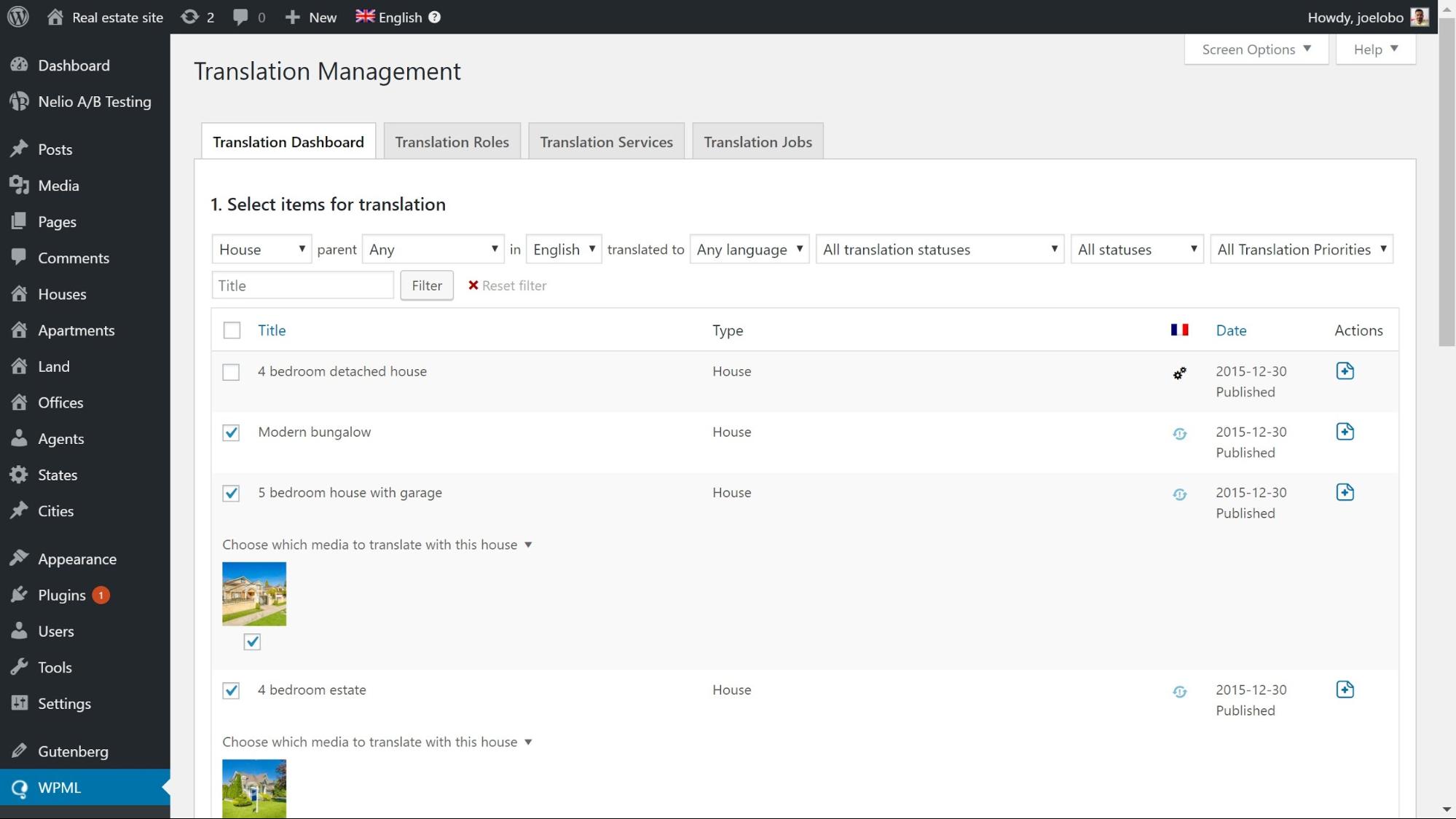Screen dimensions: 1456x819
Task: Switch to the Translation Jobs tab
Action: (x=757, y=142)
